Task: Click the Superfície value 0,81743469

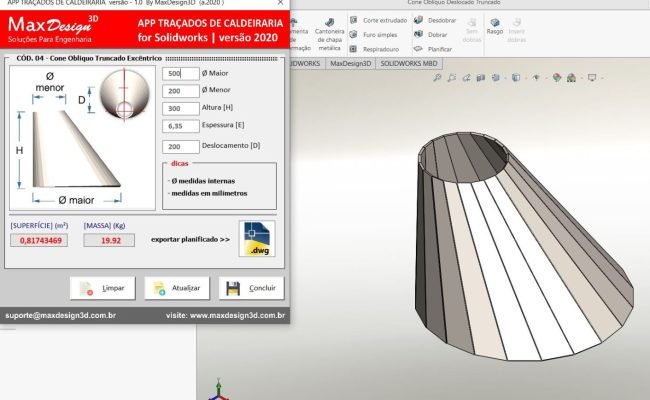Action: point(39,240)
